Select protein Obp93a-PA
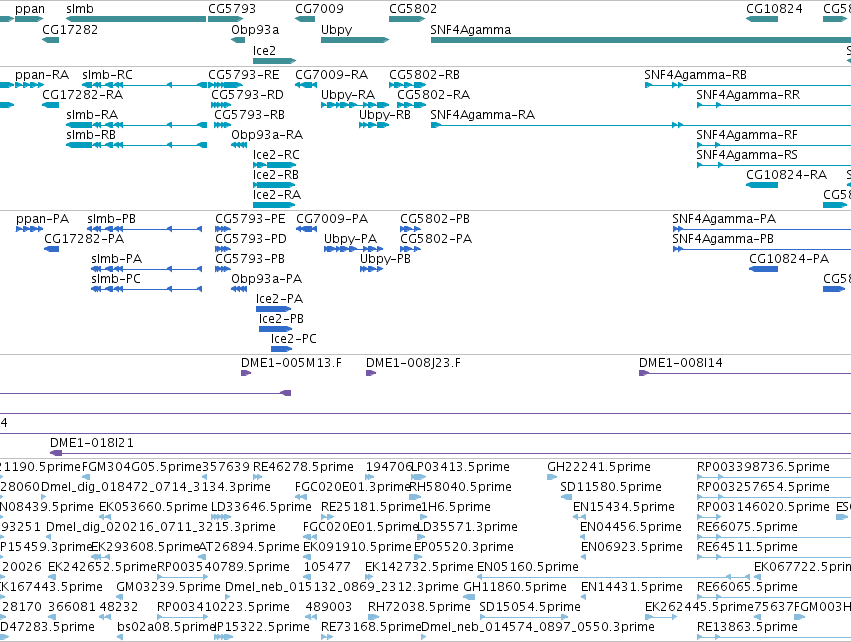The width and height of the screenshot is (851, 642). [239, 289]
